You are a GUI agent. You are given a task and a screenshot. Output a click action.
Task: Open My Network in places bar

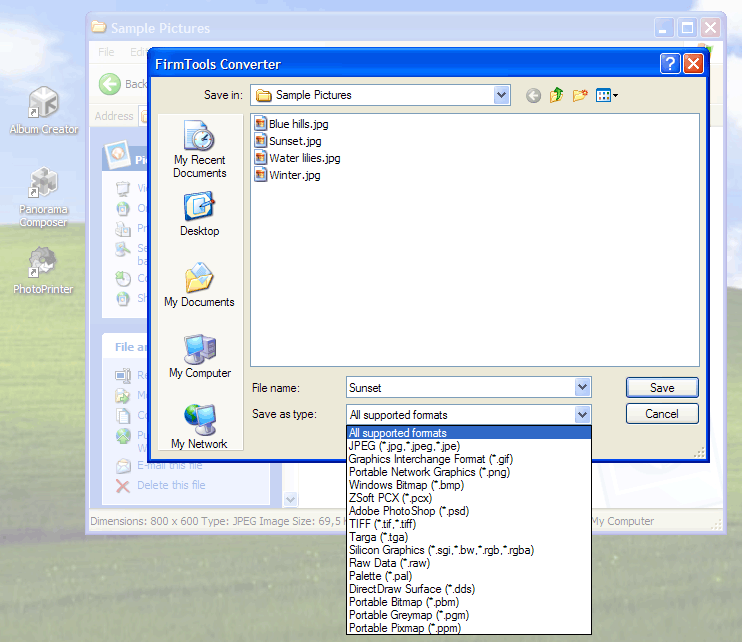click(199, 426)
